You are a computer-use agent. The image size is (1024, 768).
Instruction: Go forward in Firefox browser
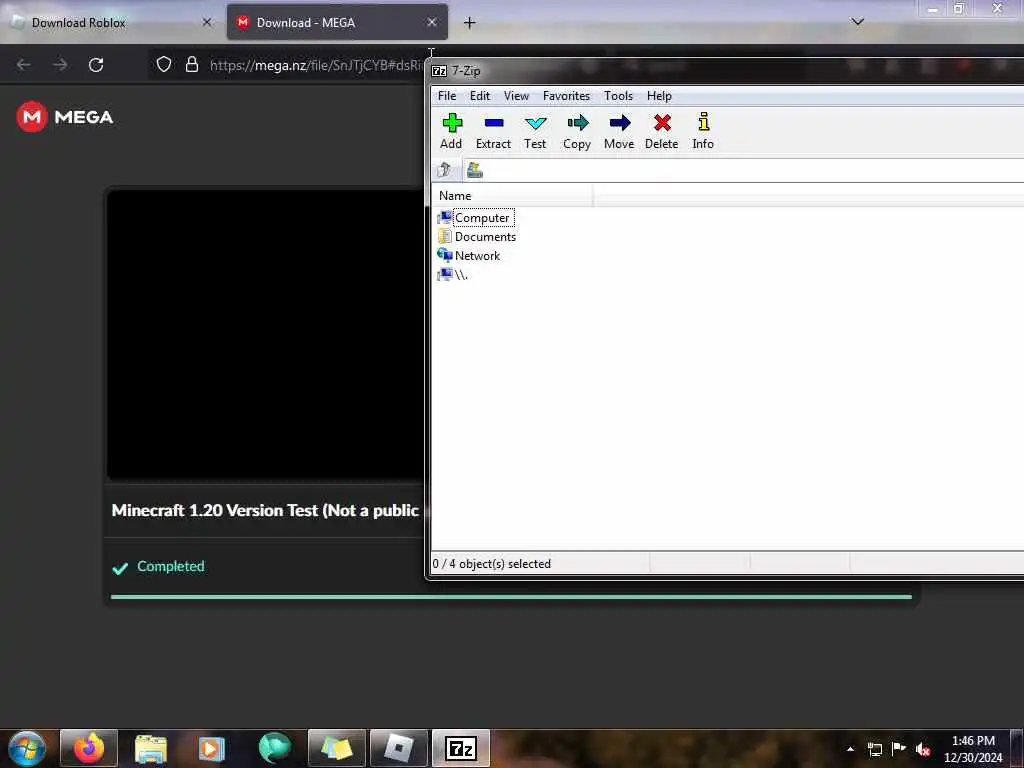[60, 65]
